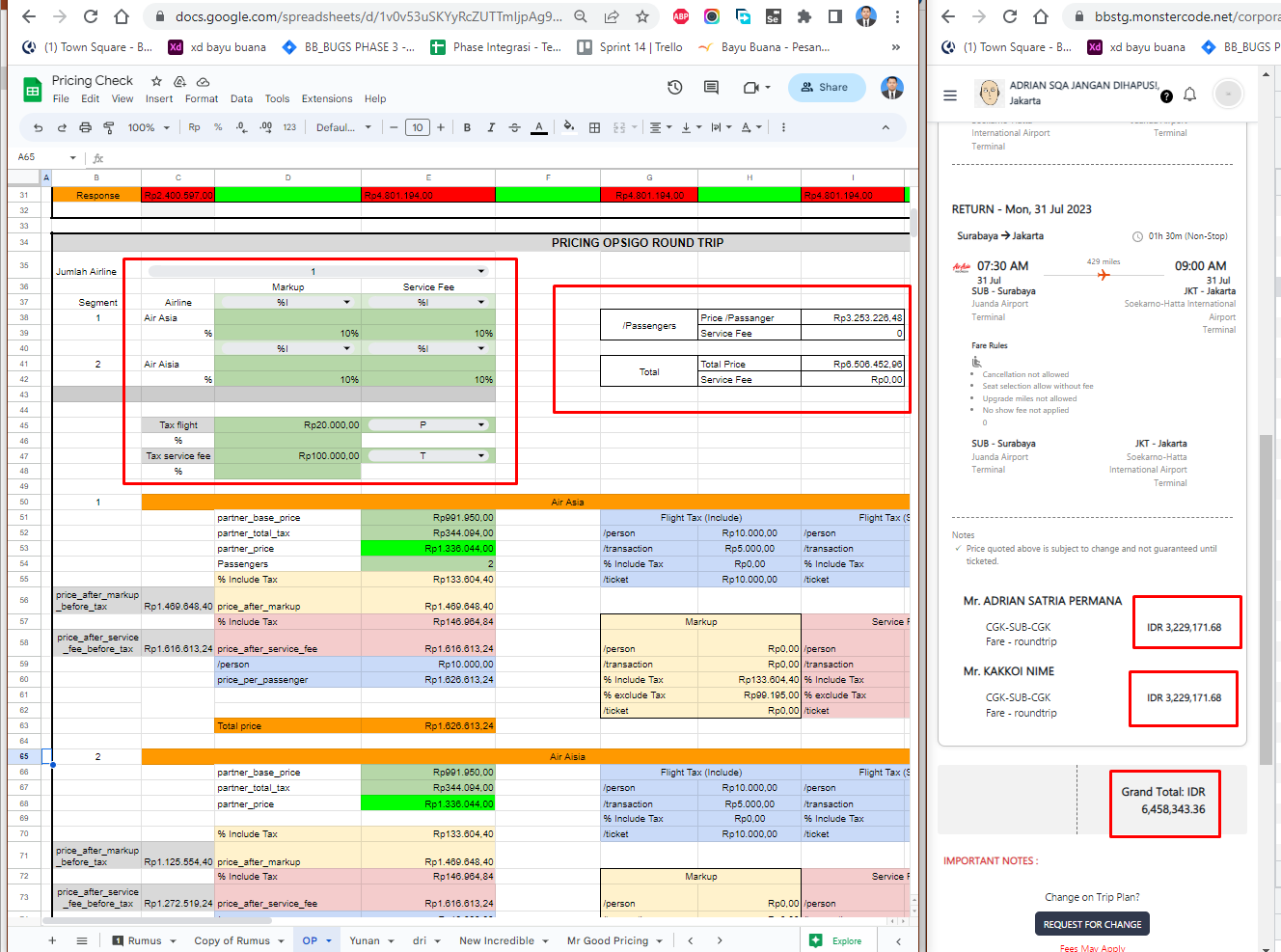Open all sheets list

(82, 940)
